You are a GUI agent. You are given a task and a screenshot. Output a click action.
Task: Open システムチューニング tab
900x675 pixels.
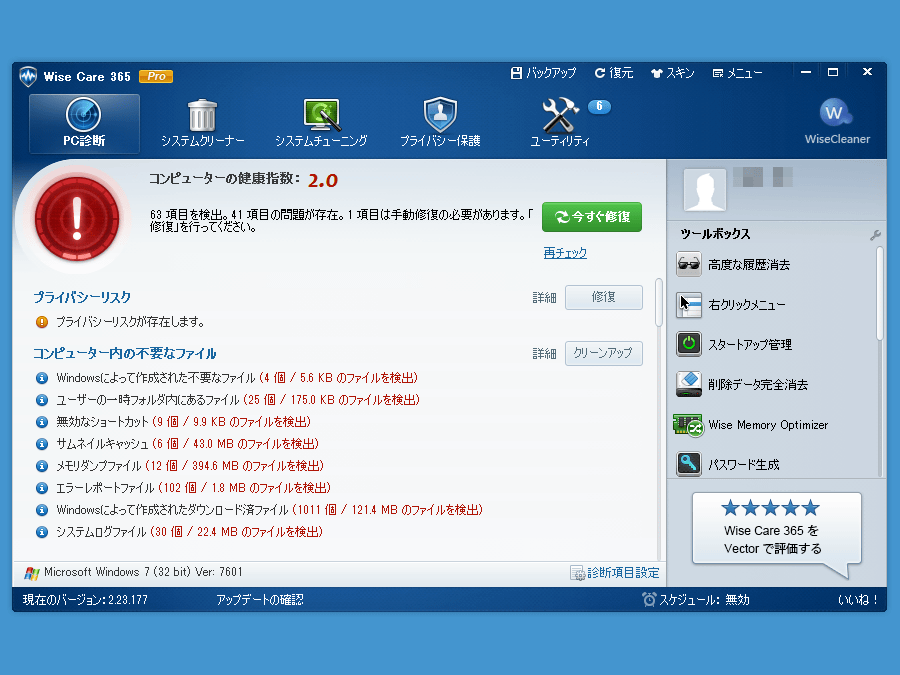pos(321,123)
